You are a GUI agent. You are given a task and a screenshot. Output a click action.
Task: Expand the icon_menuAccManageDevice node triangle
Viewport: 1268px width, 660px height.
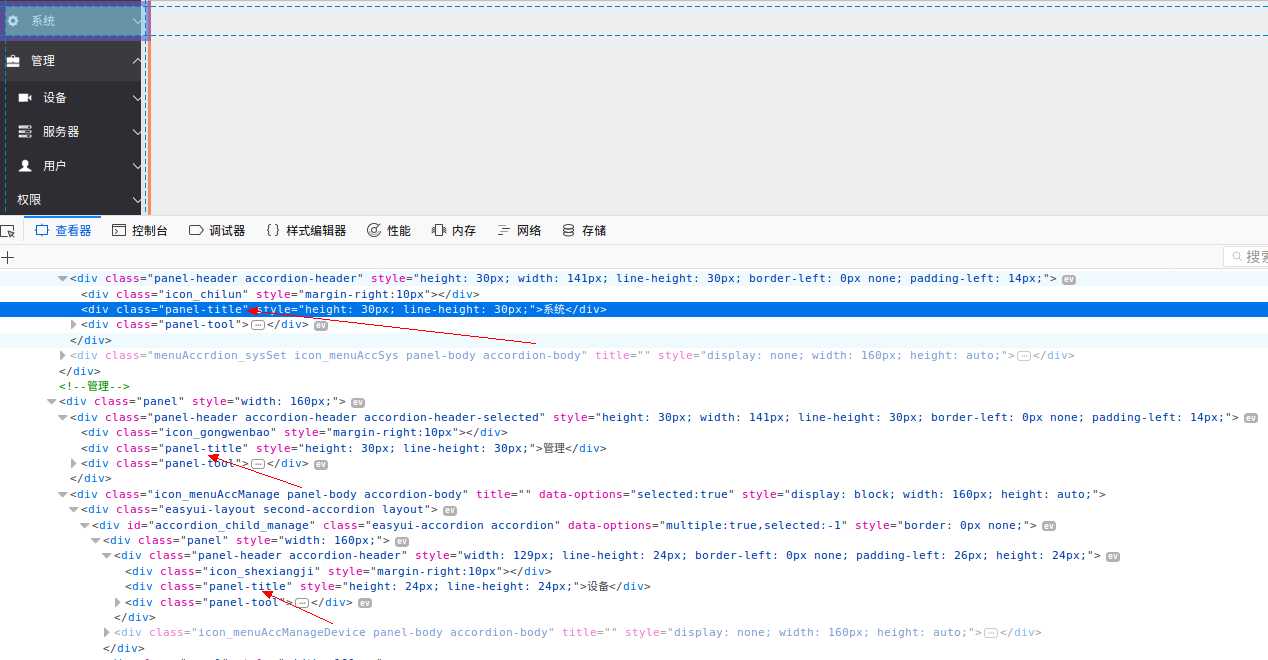tap(107, 632)
